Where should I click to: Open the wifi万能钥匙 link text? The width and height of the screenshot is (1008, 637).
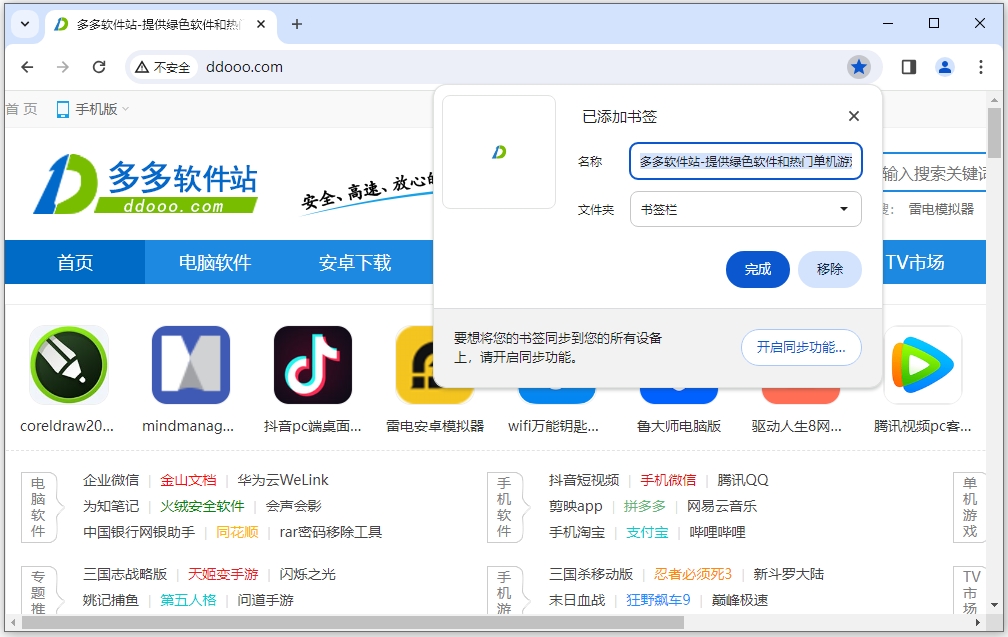[554, 426]
